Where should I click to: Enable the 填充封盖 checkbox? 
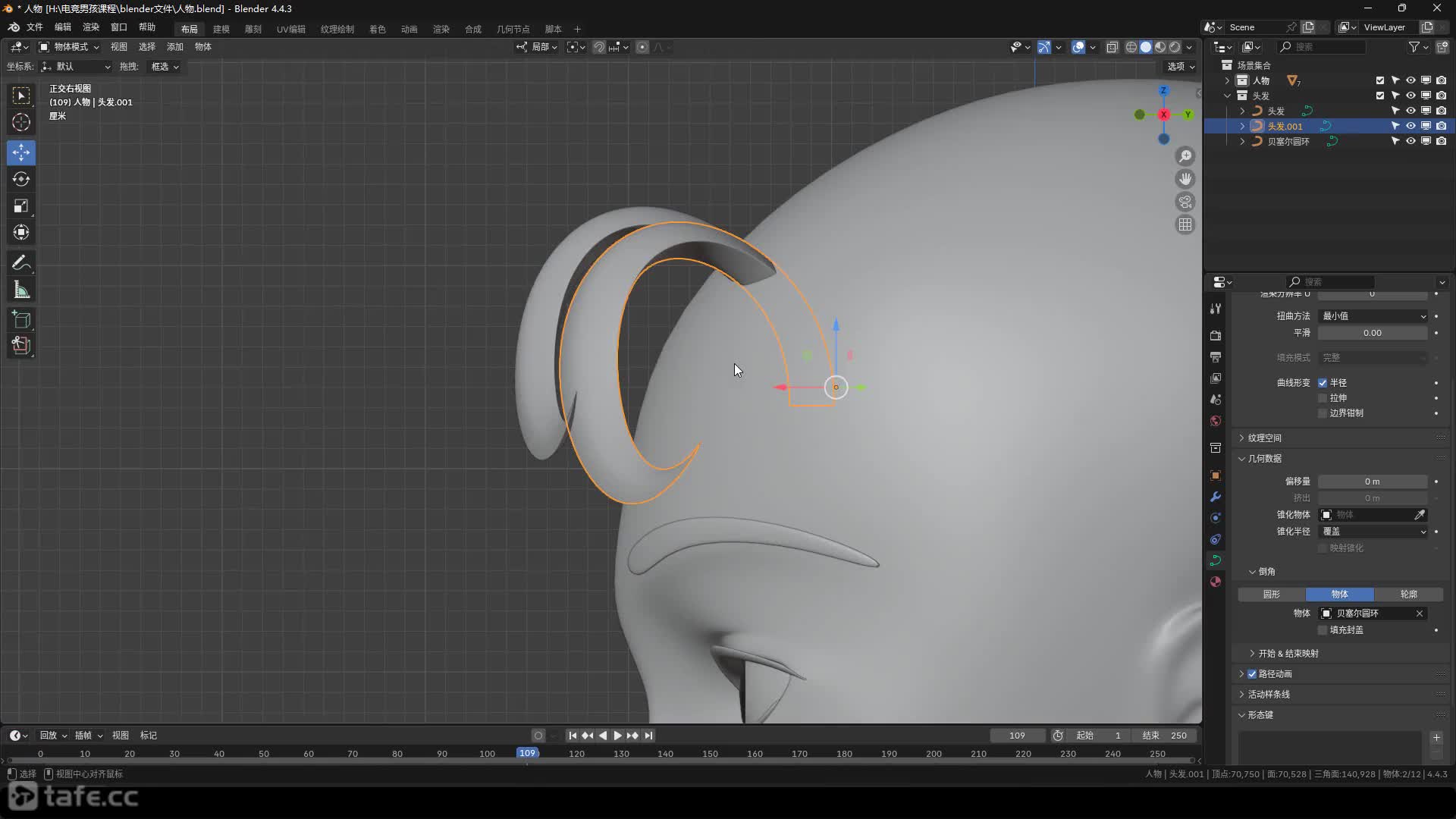tap(1323, 630)
